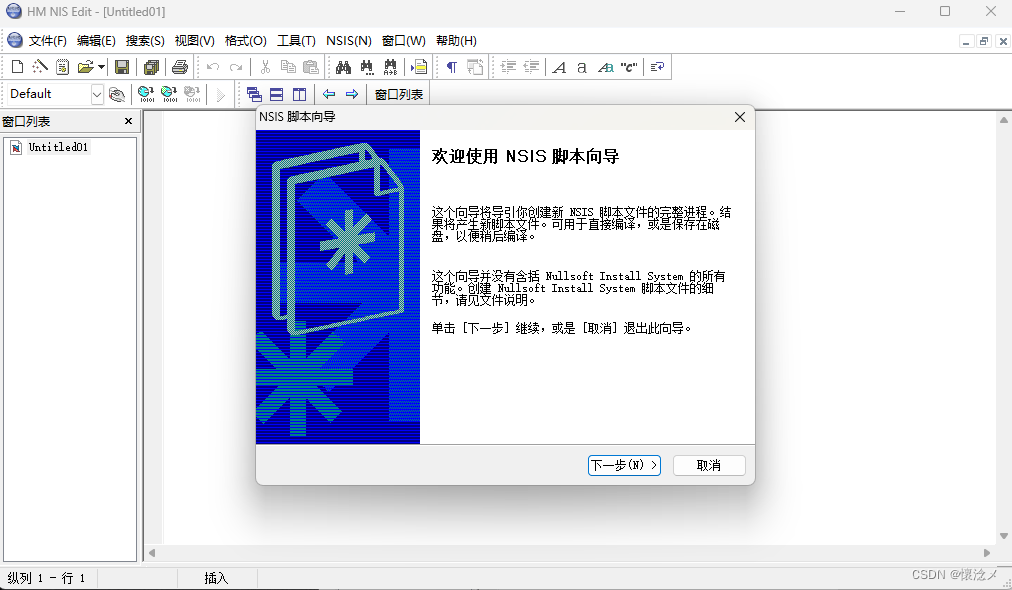Click the horizontal scrollbar right arrow
The width and height of the screenshot is (1012, 590).
point(987,553)
